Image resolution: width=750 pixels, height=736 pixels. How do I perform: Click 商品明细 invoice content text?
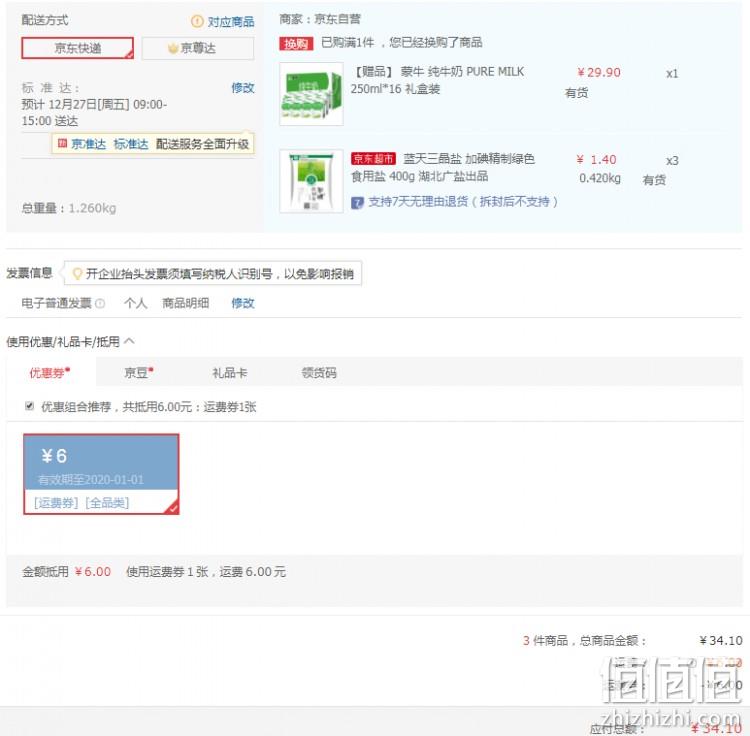point(186,303)
